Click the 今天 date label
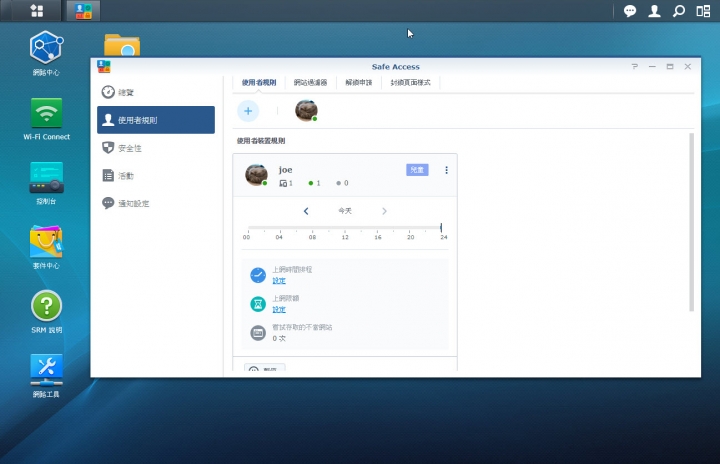 [x=345, y=211]
